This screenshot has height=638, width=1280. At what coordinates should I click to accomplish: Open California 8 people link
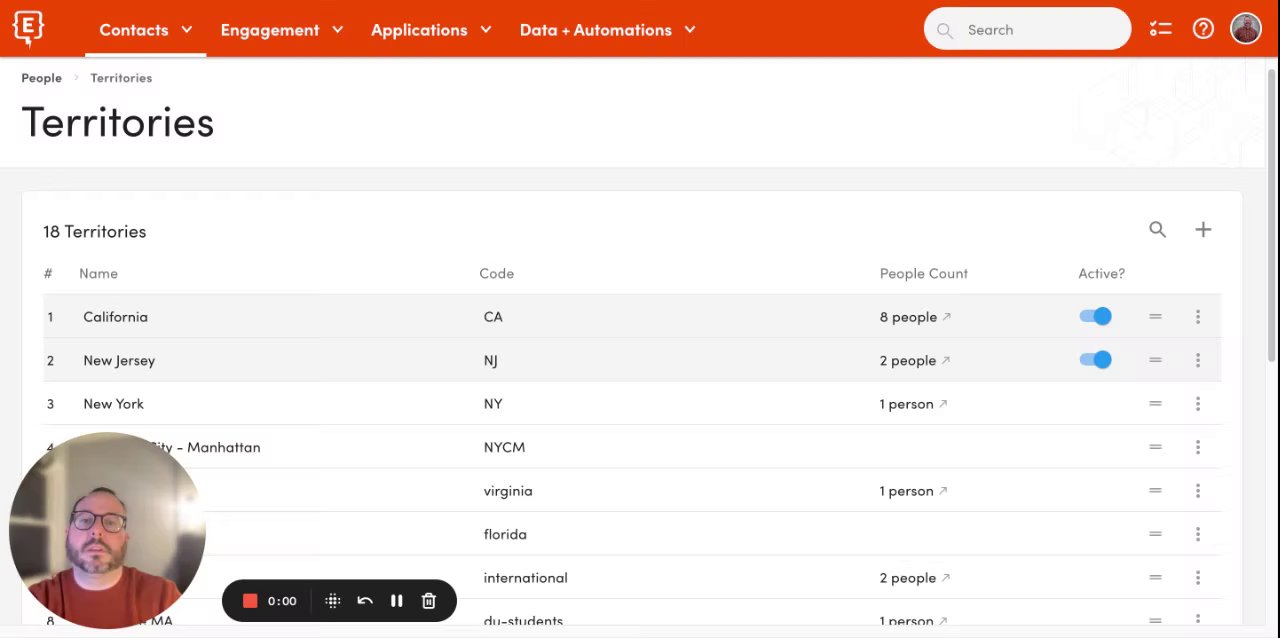pyautogui.click(x=915, y=317)
